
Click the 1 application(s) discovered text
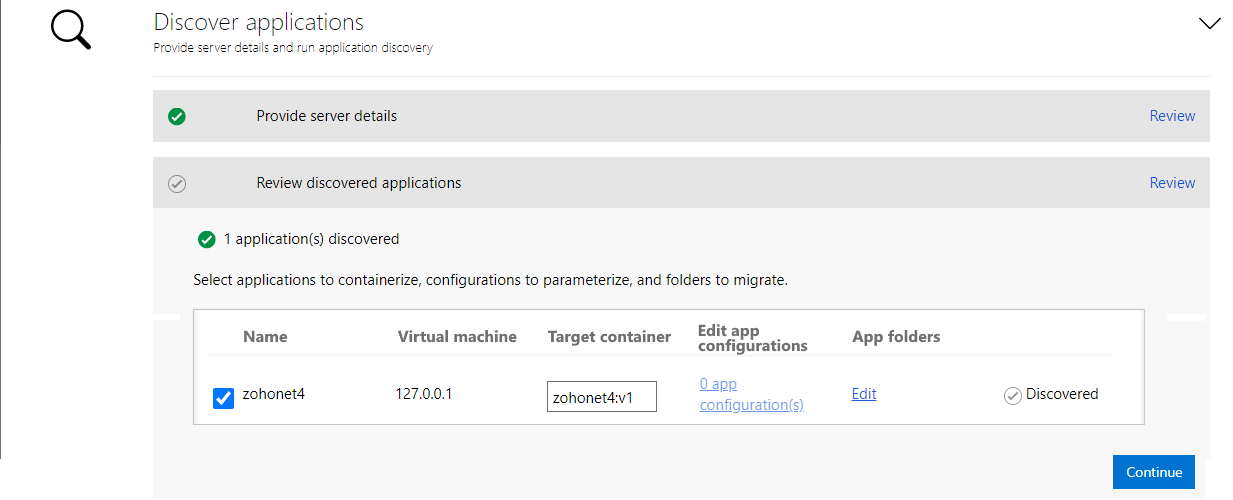(x=311, y=239)
